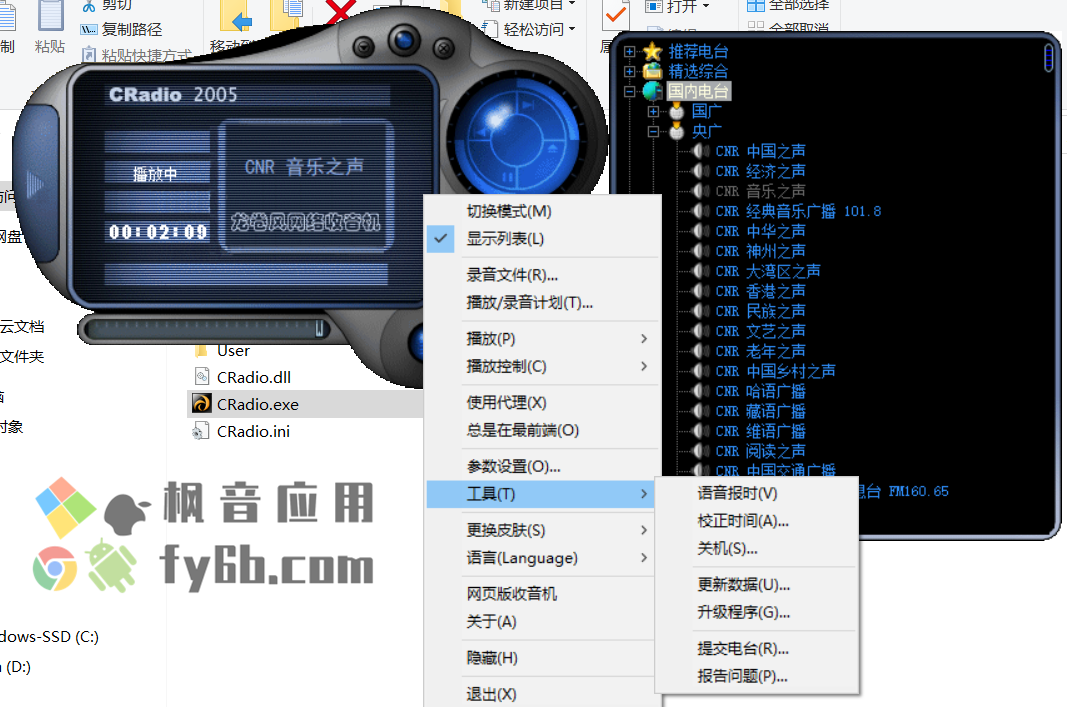Select the CNR 藏语广播 station
The height and width of the screenshot is (707, 1067).
point(760,411)
